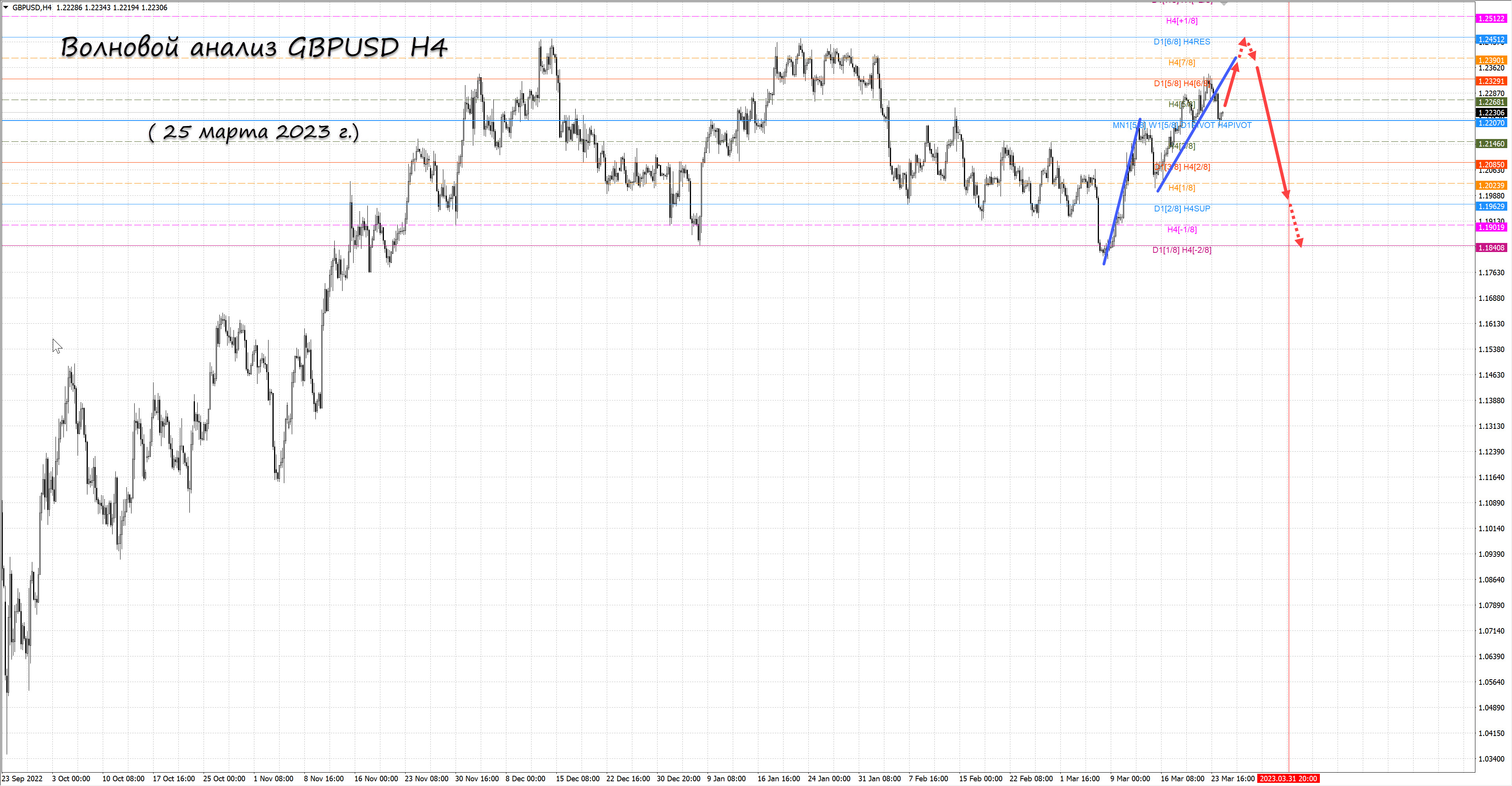The height and width of the screenshot is (786, 1512).
Task: Click the 15 Dec 08:00 time axis label
Action: pos(578,779)
